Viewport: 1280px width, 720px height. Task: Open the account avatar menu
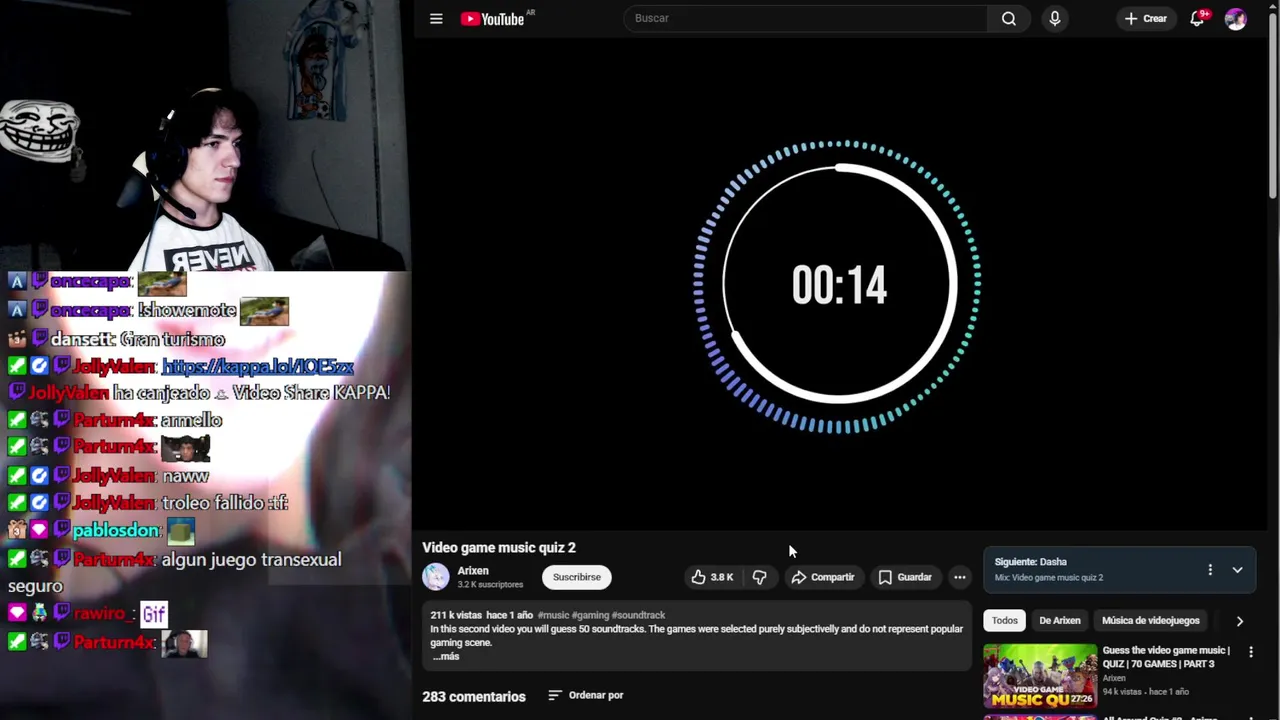pyautogui.click(x=1236, y=18)
